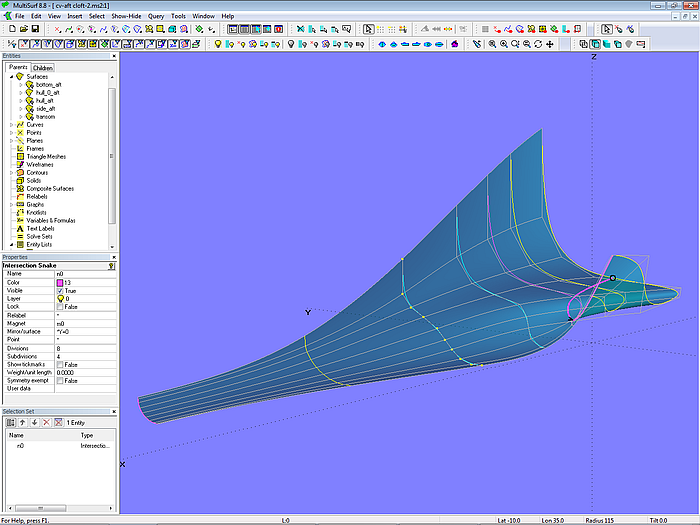
Task: Toggle the Visible checkbox in Properties
Action: point(60,290)
